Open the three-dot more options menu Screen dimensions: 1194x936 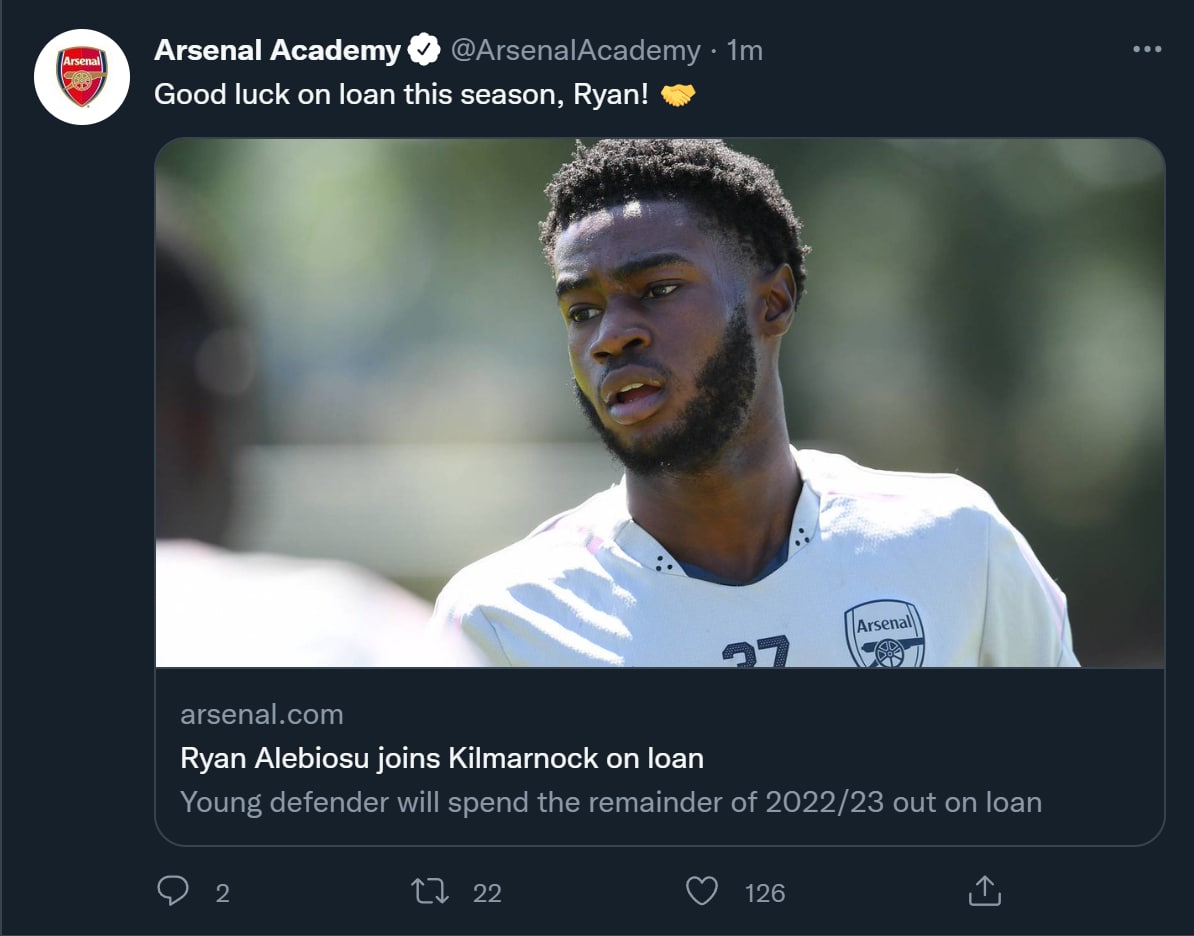coord(1146,49)
